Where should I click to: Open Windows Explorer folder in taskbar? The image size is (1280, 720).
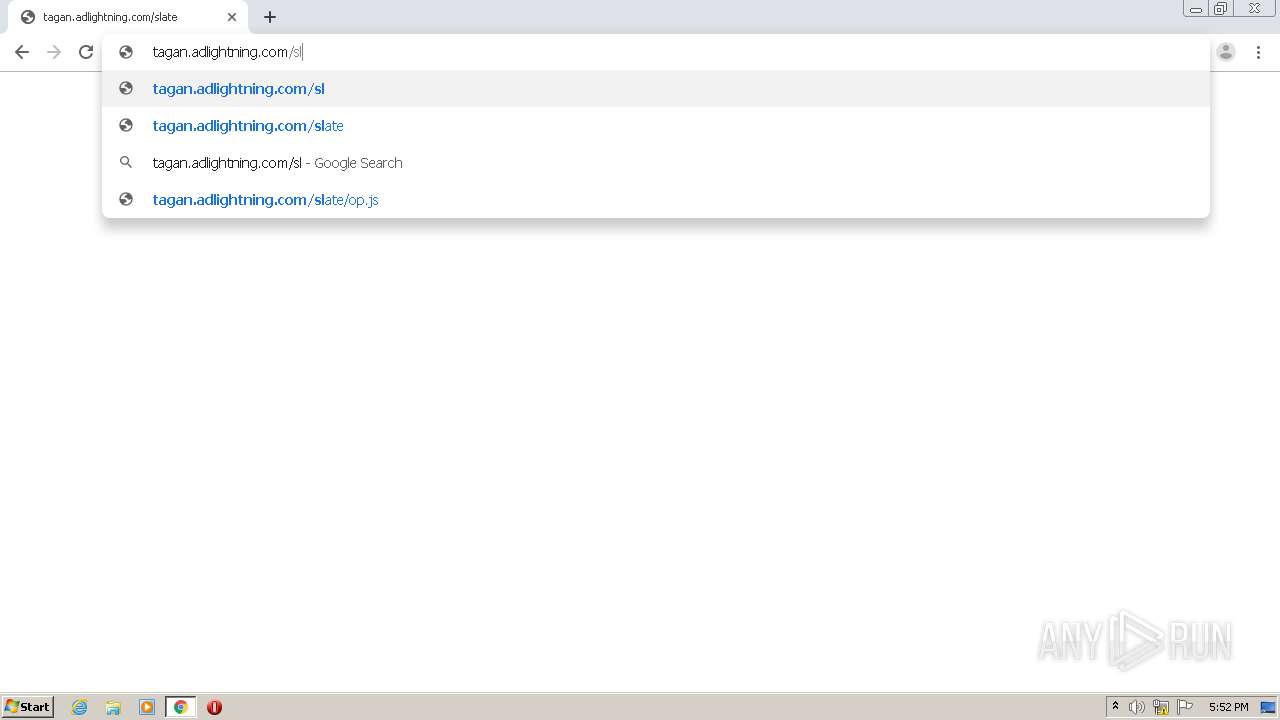click(x=113, y=707)
